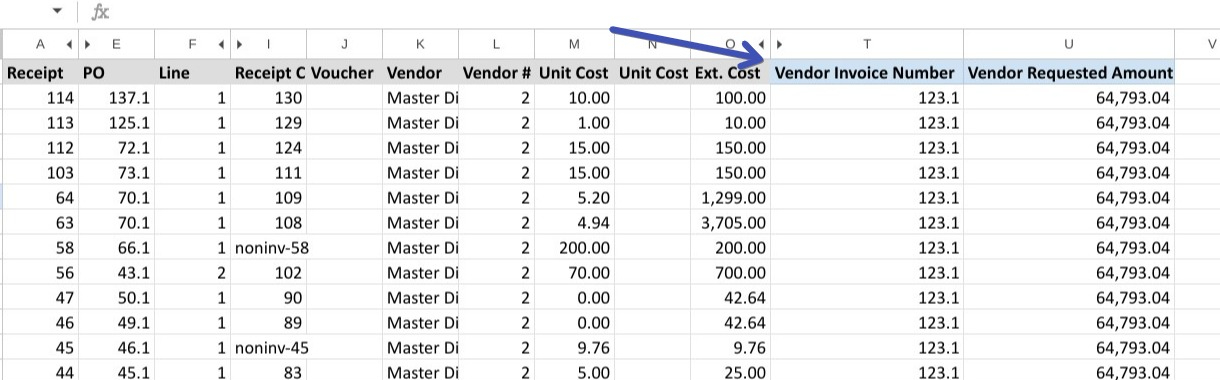Unhide columns using the arrow right of column F
This screenshot has width=1220, height=380.
tap(221, 44)
